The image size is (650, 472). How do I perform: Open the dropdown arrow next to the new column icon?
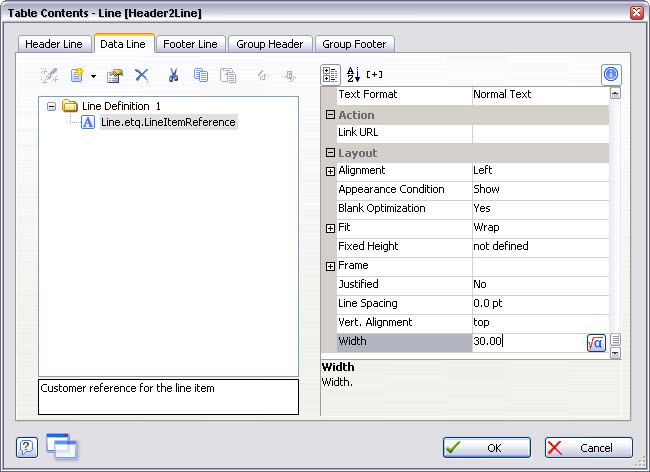coord(94,76)
